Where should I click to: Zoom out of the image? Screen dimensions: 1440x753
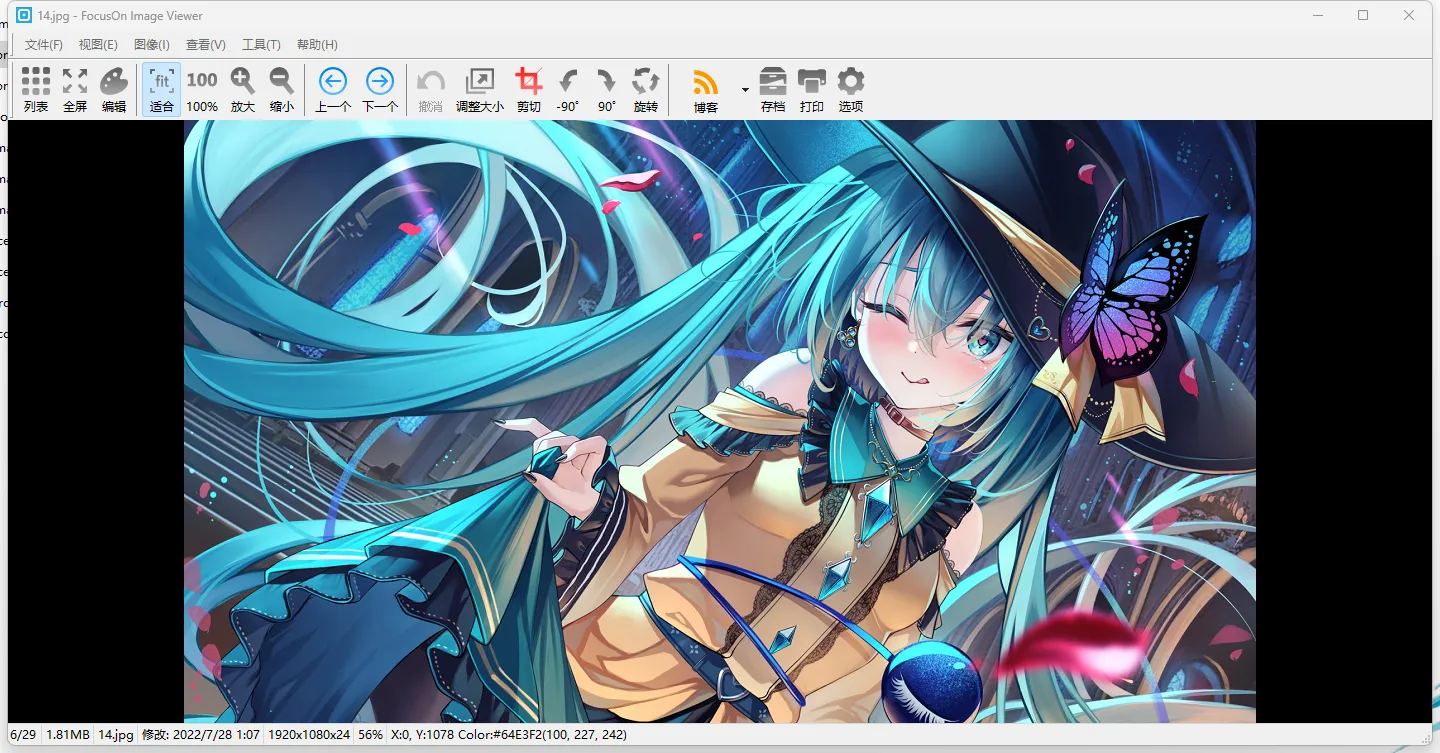point(281,88)
